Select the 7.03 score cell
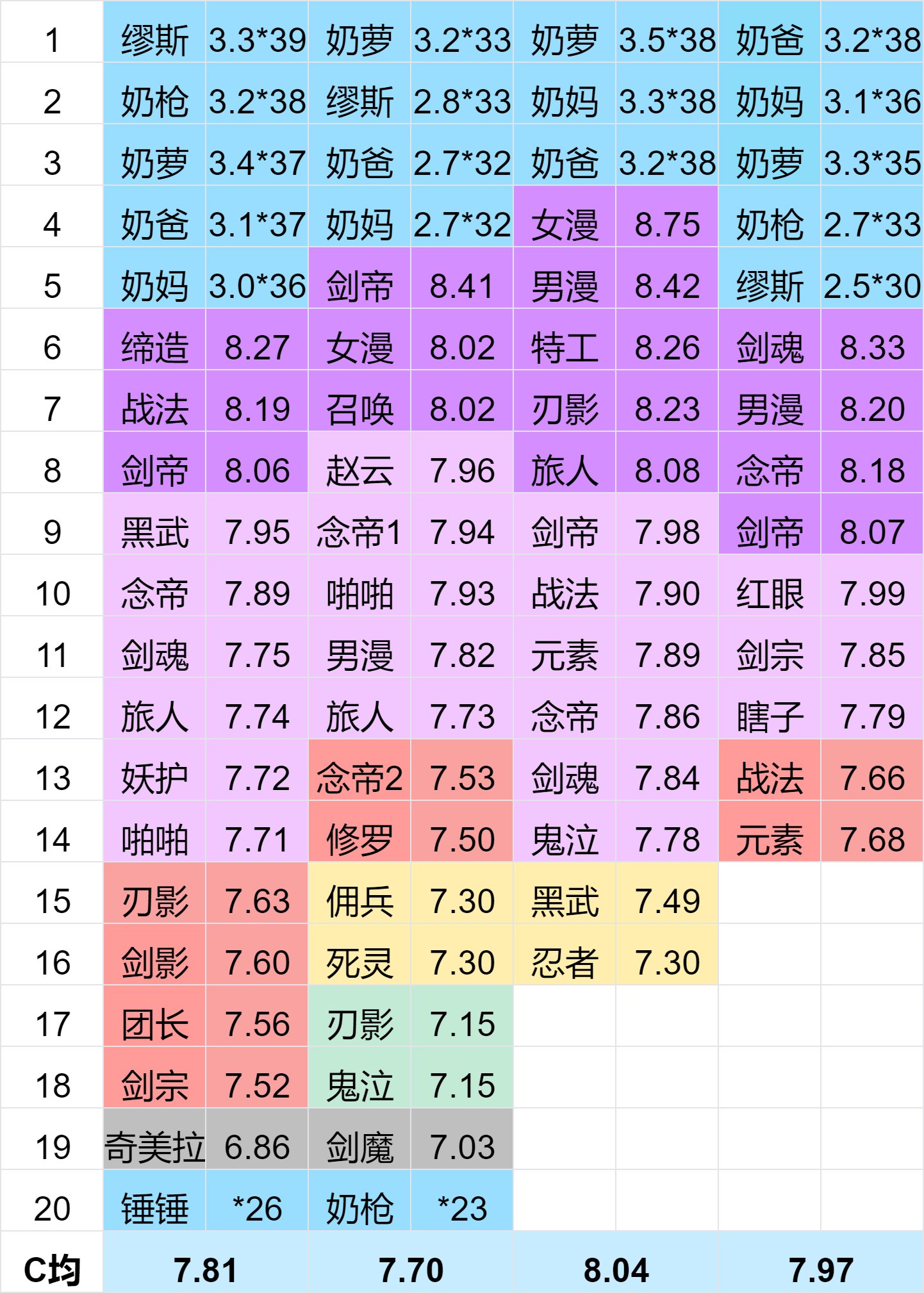 click(x=462, y=1139)
